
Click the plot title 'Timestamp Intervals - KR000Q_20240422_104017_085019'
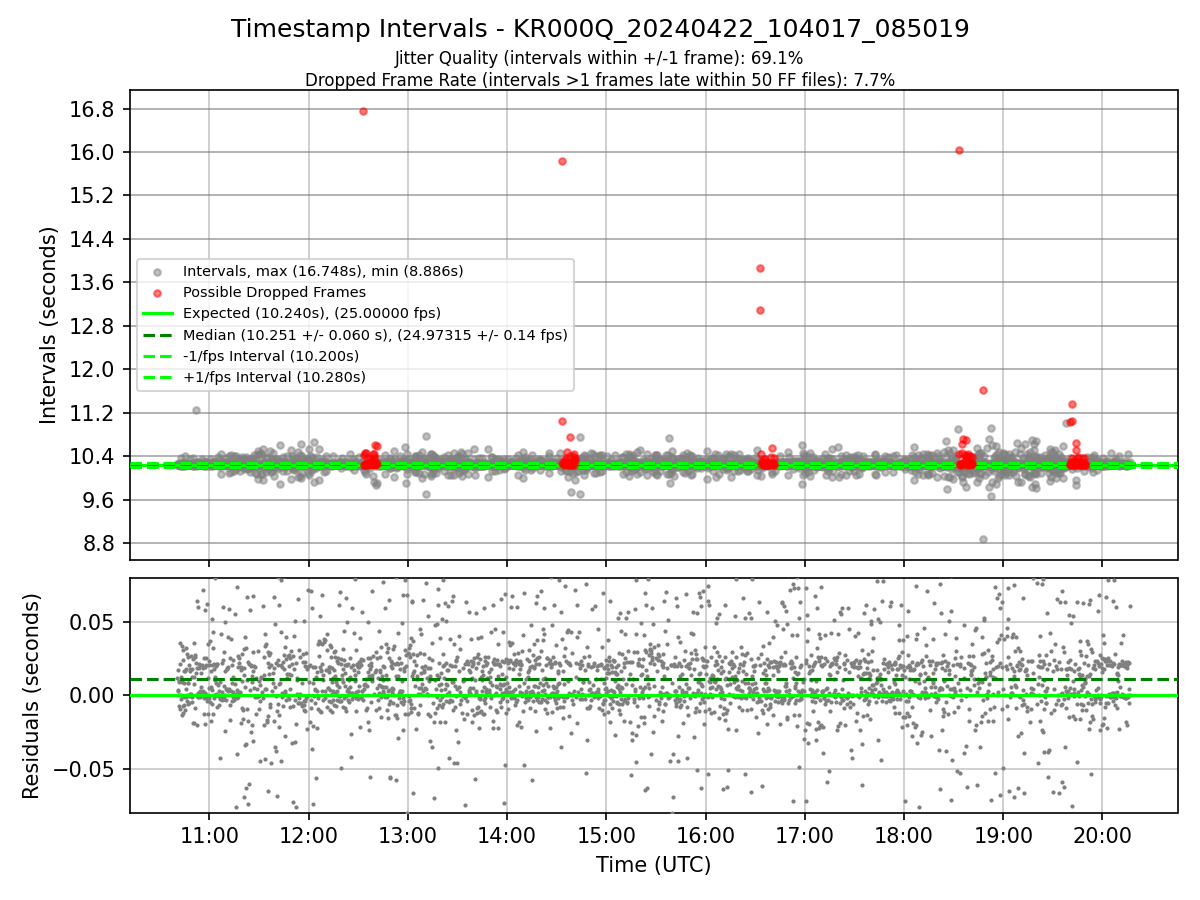point(600,29)
